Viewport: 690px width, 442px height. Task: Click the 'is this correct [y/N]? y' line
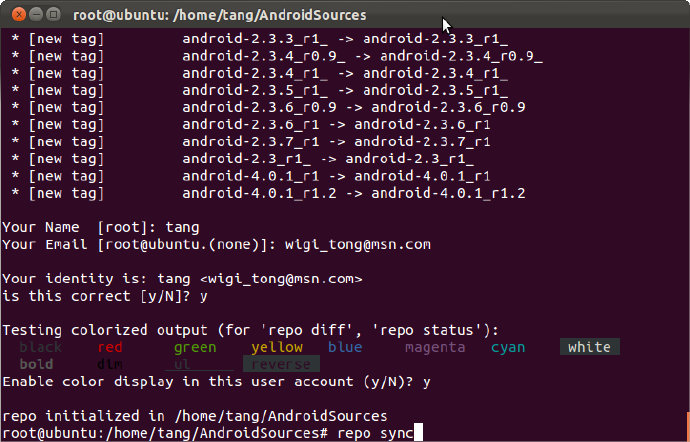[105, 296]
